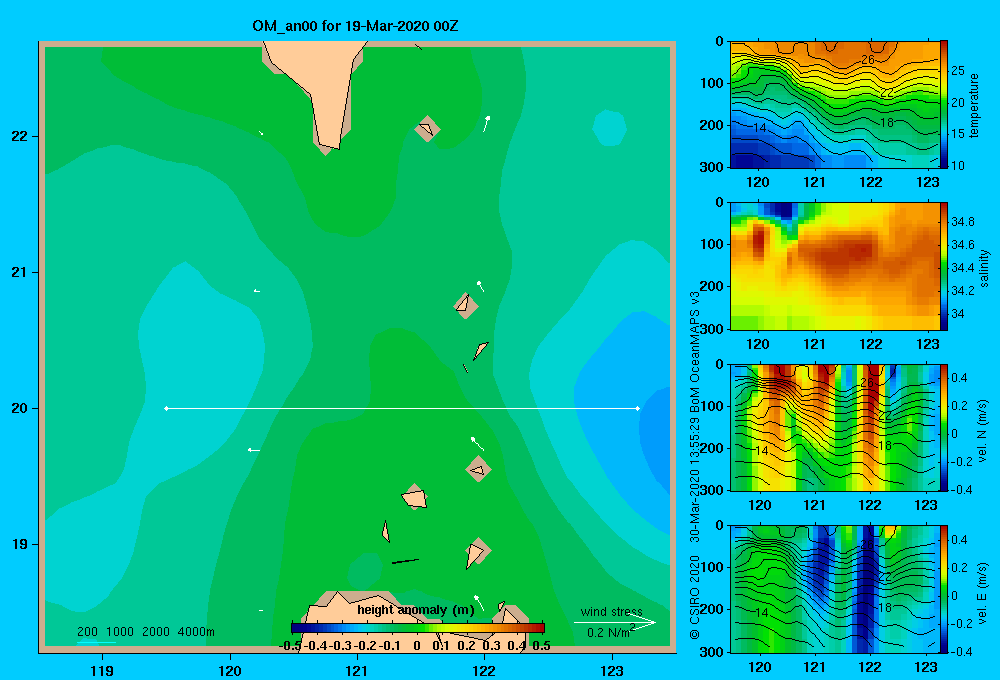Click the vel. E color scale bar
Screen dimensions: 1000x680
pyautogui.click(x=944, y=589)
